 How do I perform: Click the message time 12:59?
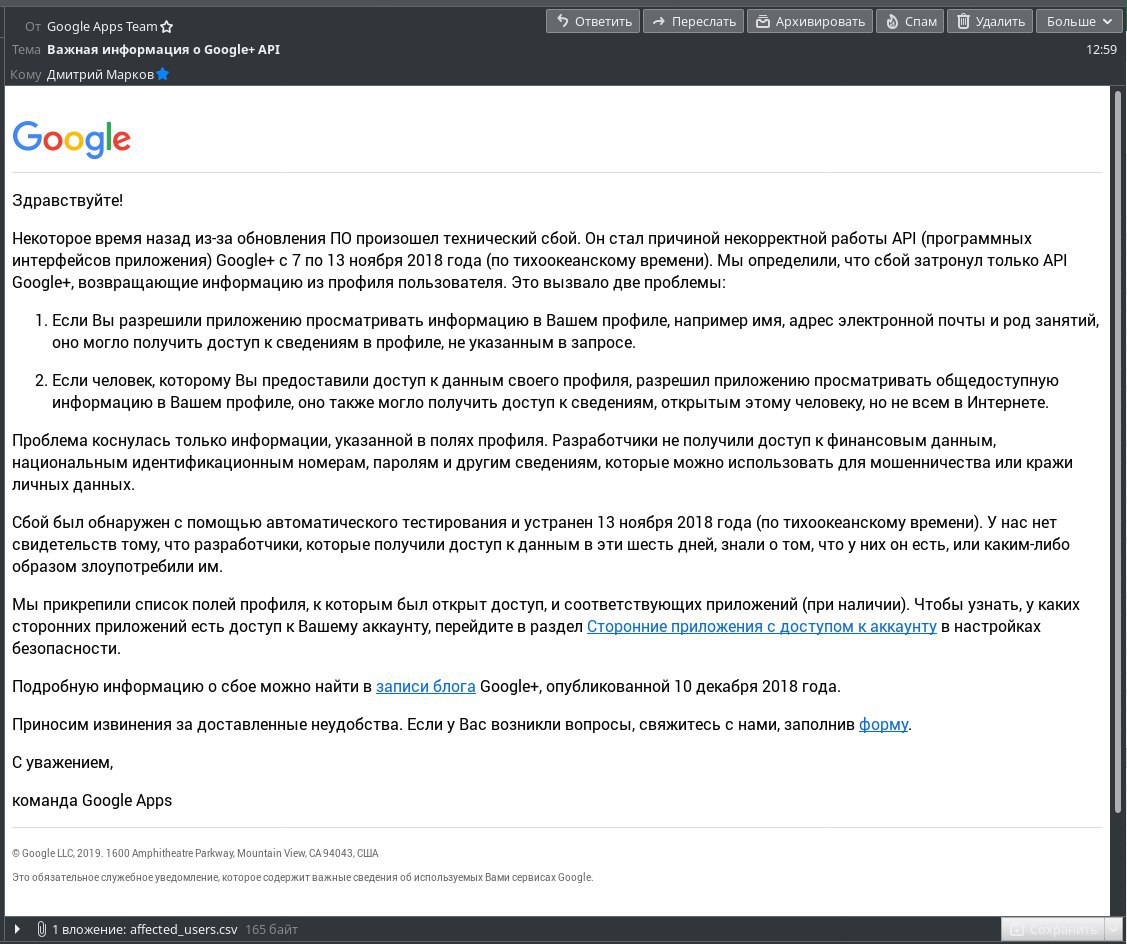pos(1101,50)
